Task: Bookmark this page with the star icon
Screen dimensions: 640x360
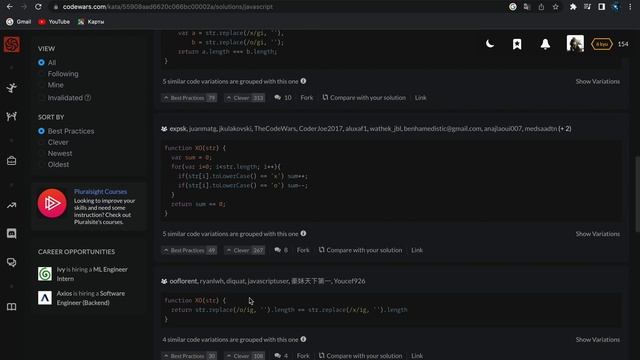Action: [556, 7]
